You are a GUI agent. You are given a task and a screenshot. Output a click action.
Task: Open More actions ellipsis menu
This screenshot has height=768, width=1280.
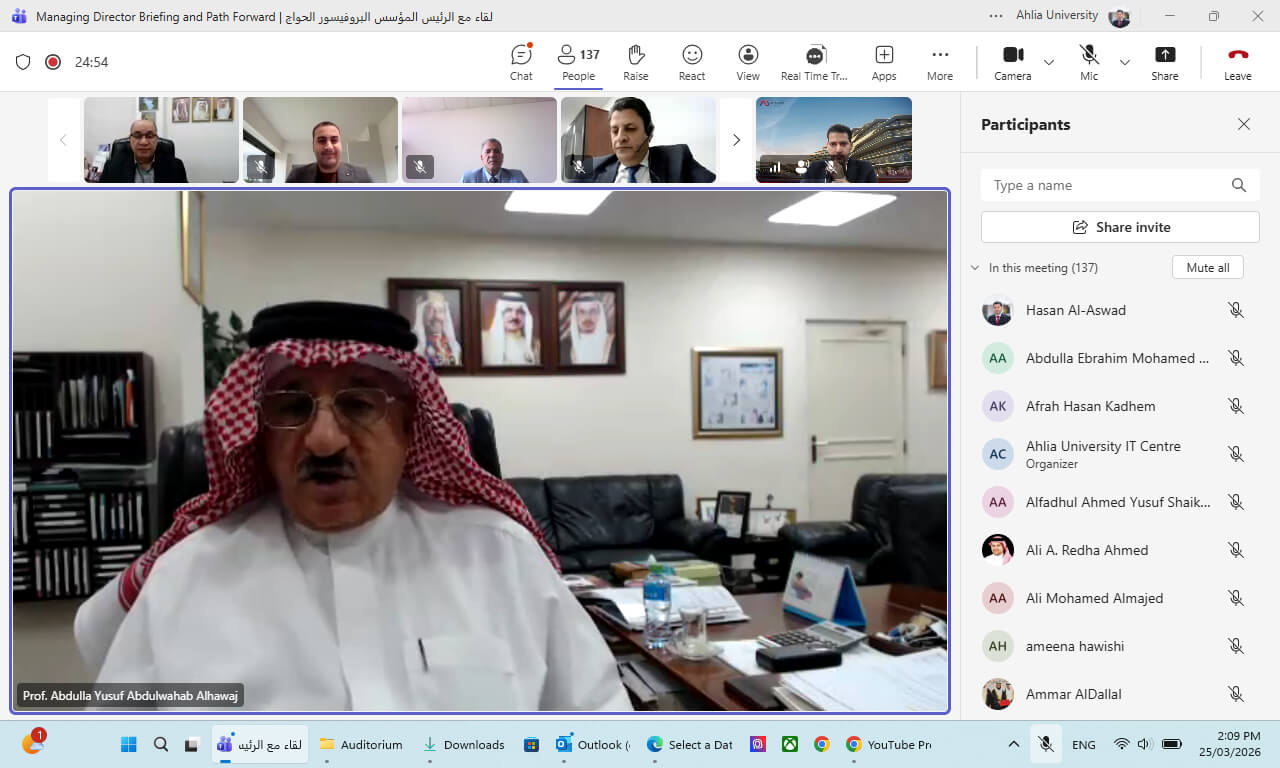pos(939,62)
